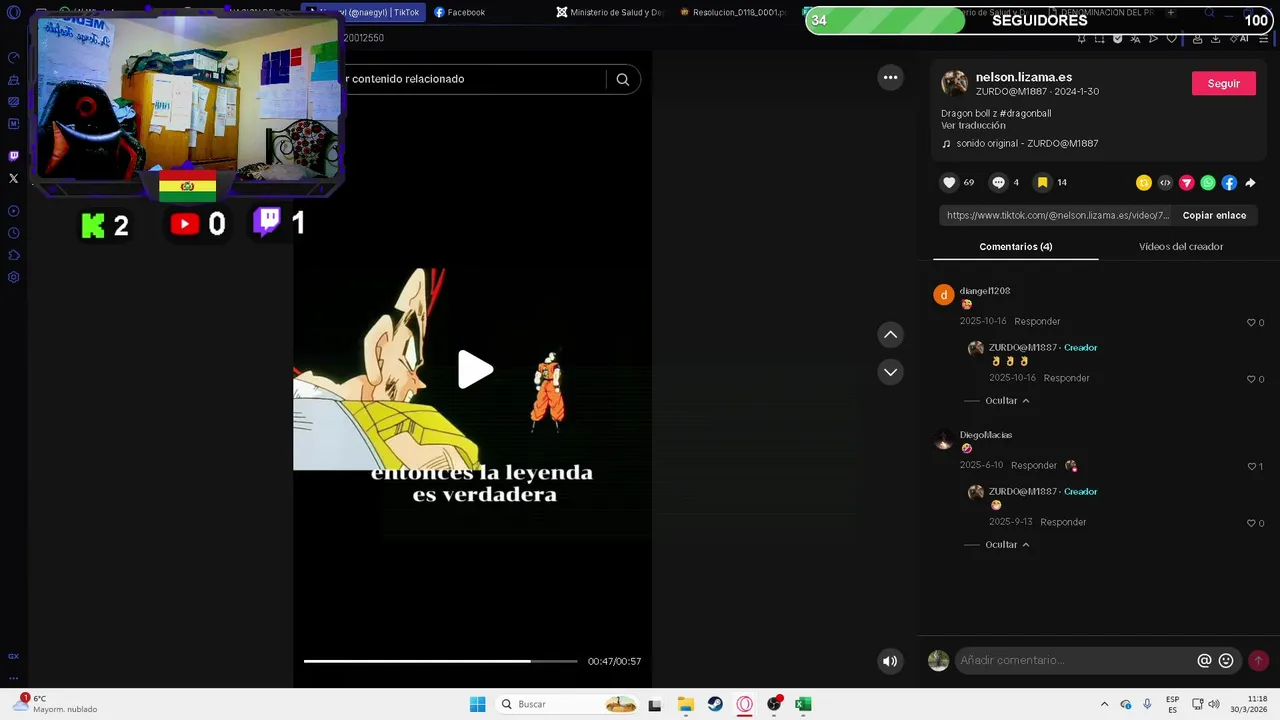Image resolution: width=1280 pixels, height=720 pixels.
Task: Click the Ver traducción link
Action: tap(973, 126)
